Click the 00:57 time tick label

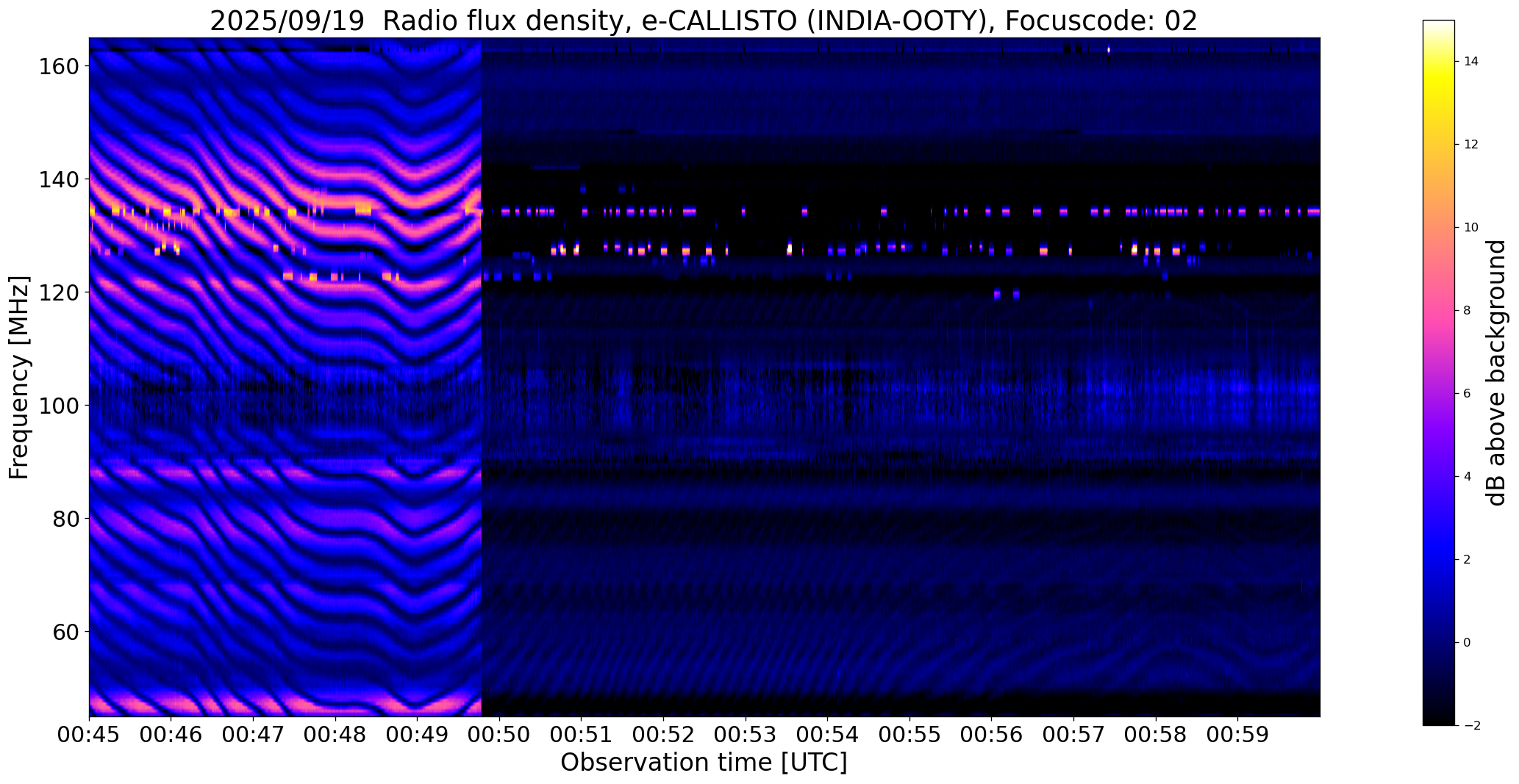tap(1074, 735)
